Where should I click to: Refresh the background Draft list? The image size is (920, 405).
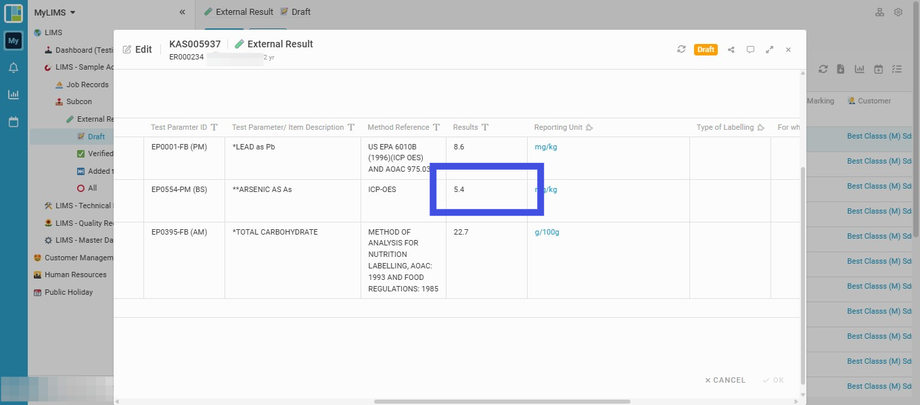pyautogui.click(x=823, y=69)
